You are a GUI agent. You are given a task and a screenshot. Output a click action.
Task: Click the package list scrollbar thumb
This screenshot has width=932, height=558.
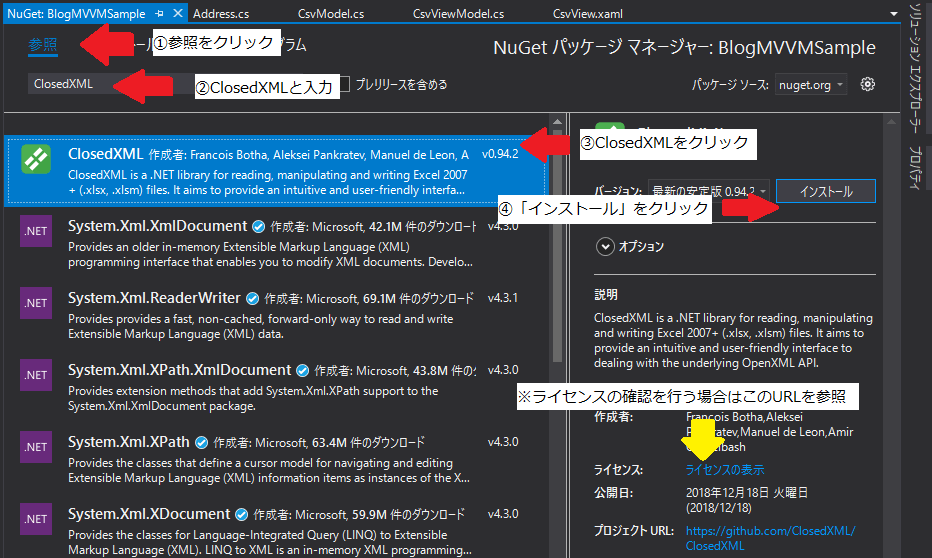(557, 247)
